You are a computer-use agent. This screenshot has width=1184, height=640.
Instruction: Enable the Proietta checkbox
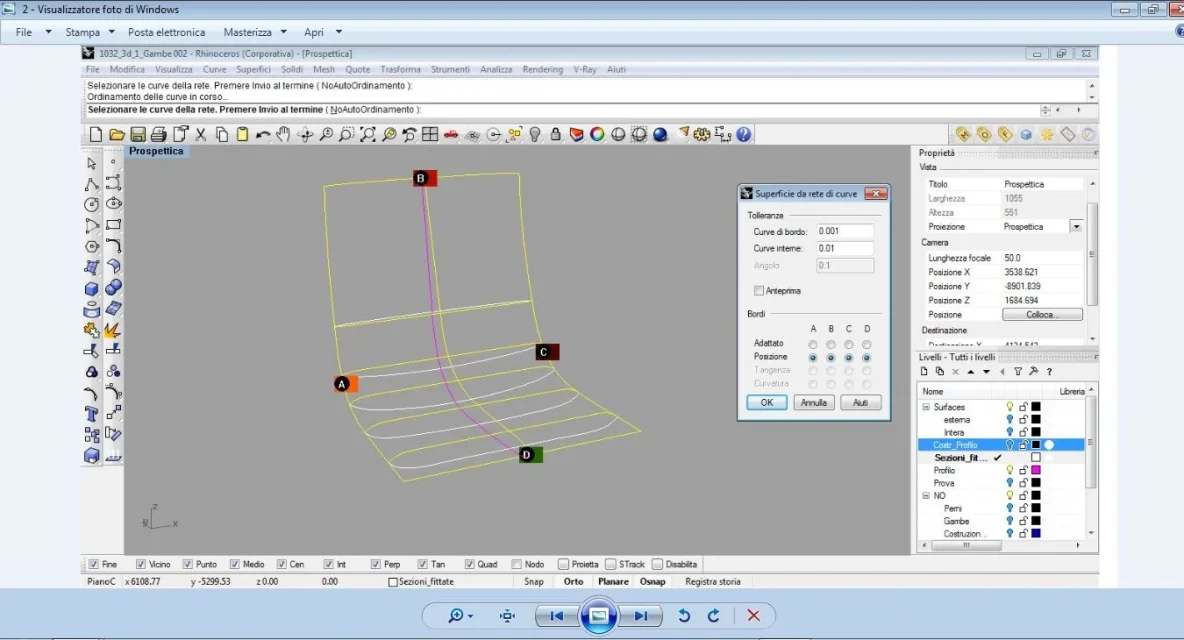(563, 564)
